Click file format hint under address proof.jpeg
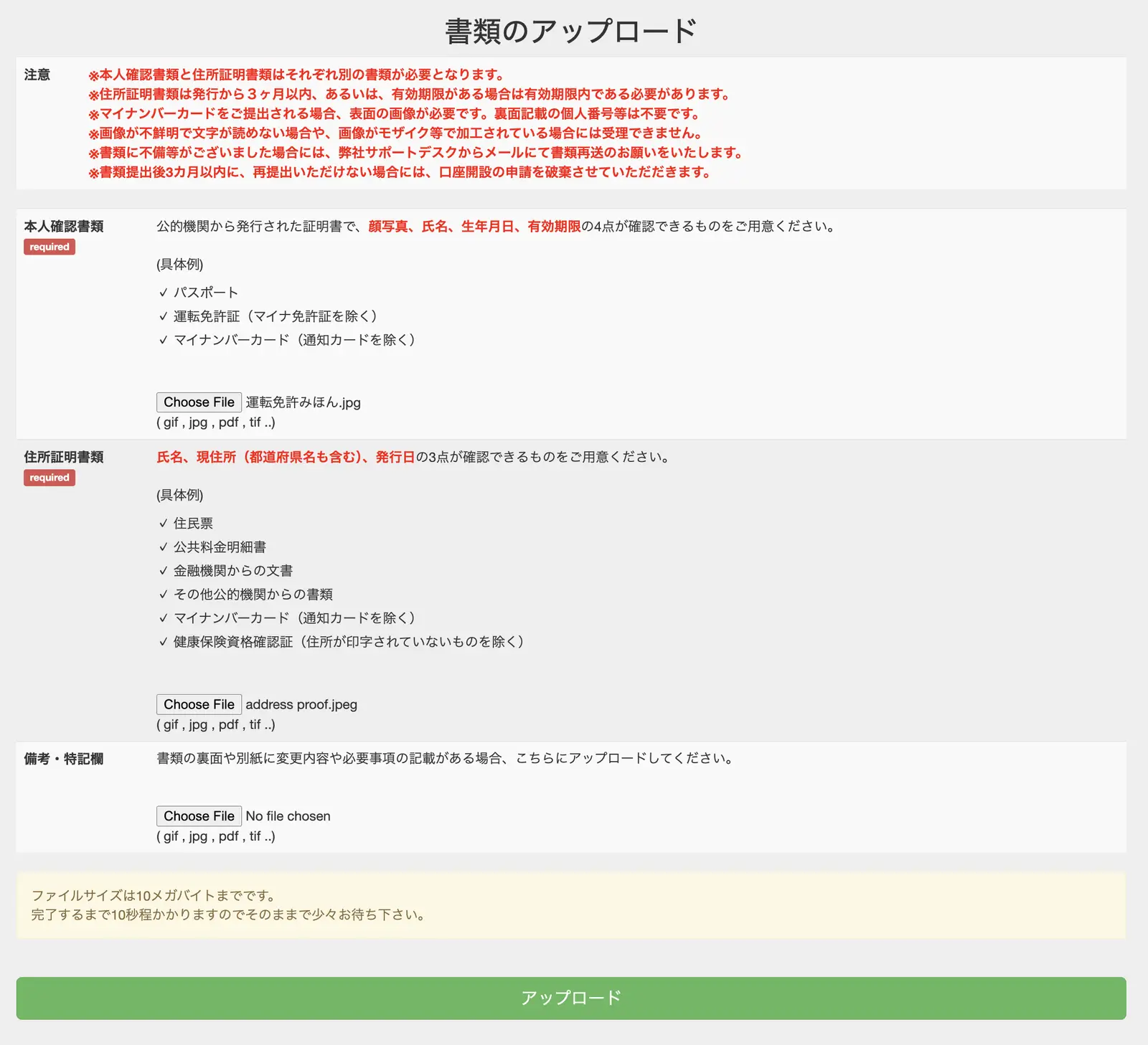The image size is (1148, 1045). tap(216, 724)
